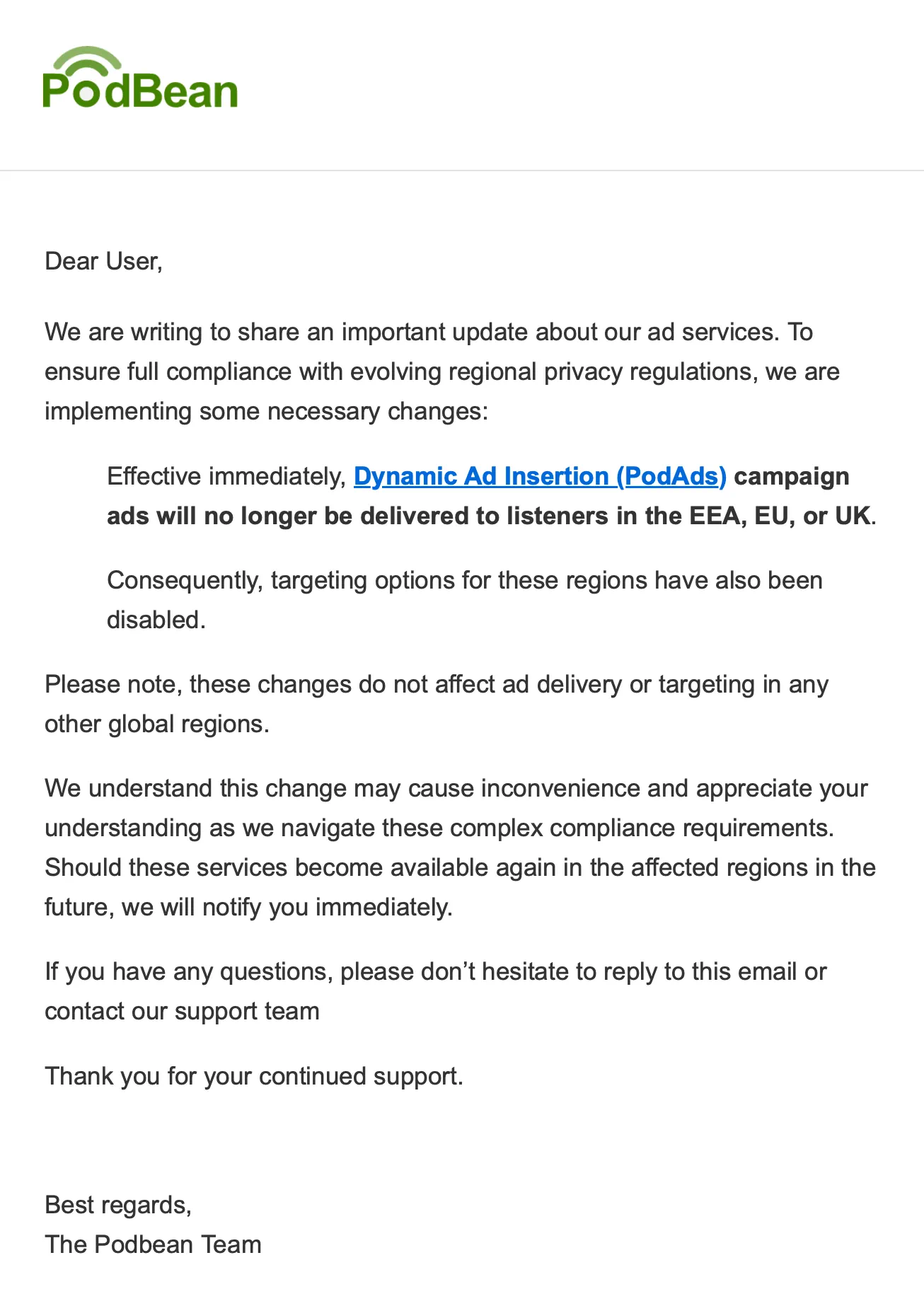Click the "If you have any questions" text
This screenshot has height=1289, width=924.
tap(188, 971)
